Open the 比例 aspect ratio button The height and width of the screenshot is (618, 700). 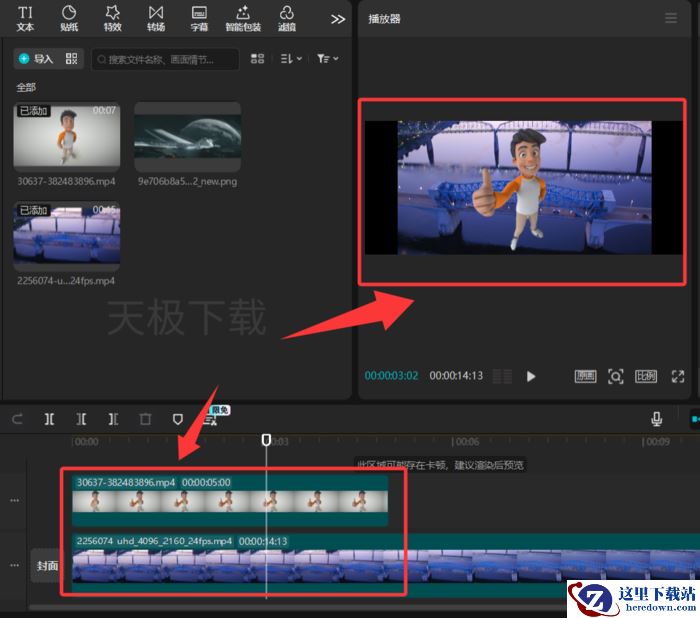point(646,376)
